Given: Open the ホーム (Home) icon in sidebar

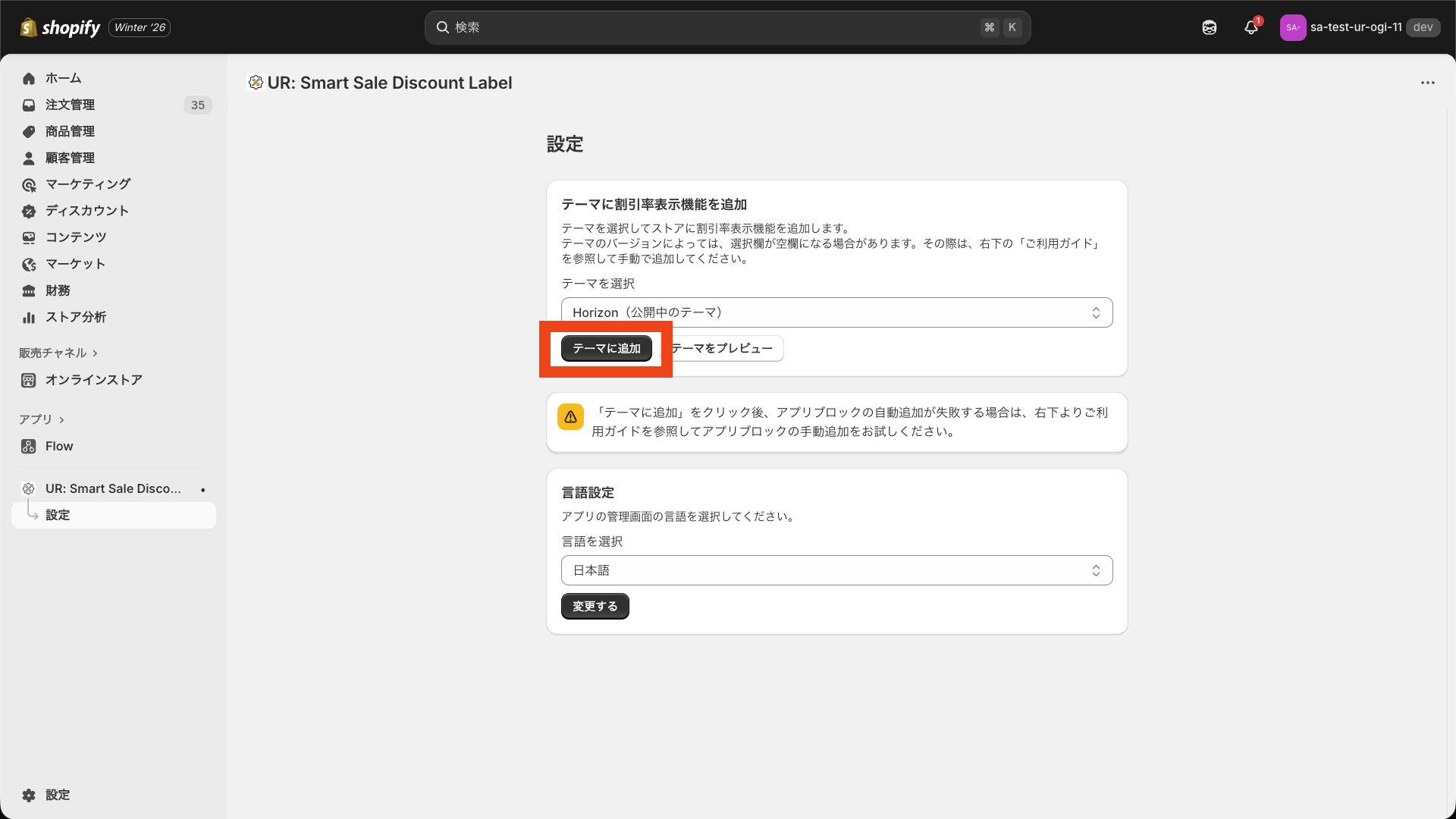Looking at the screenshot, I should pyautogui.click(x=28, y=78).
